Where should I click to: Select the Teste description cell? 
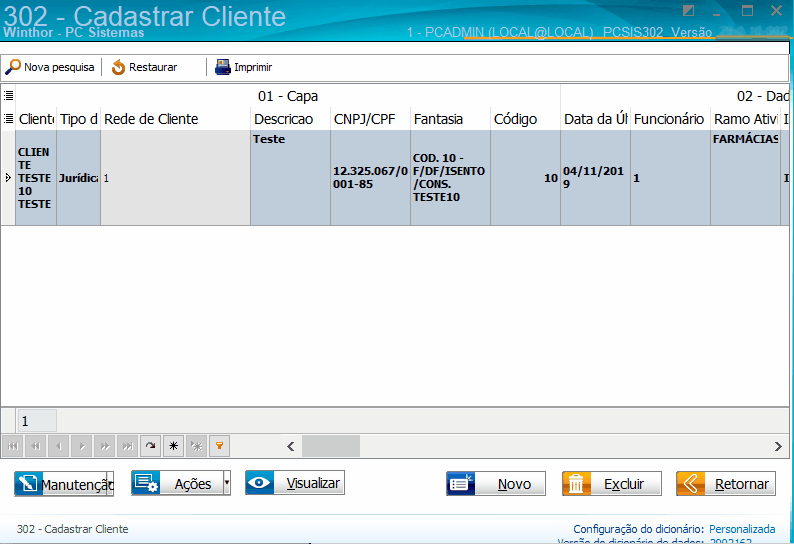290,178
